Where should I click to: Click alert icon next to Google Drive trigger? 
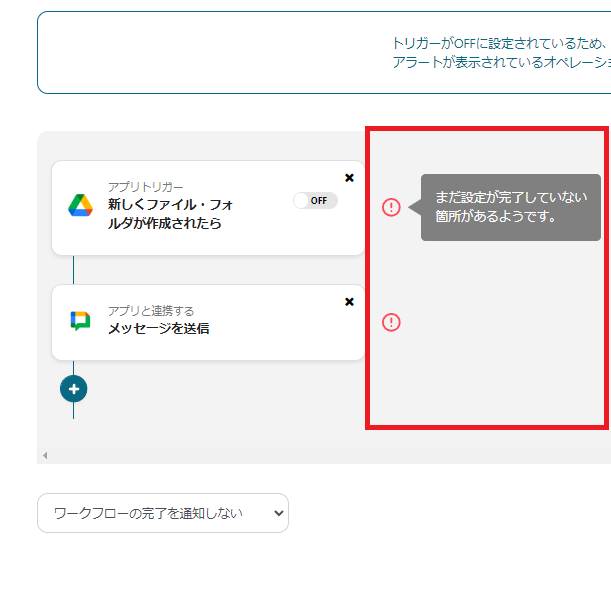(x=391, y=207)
